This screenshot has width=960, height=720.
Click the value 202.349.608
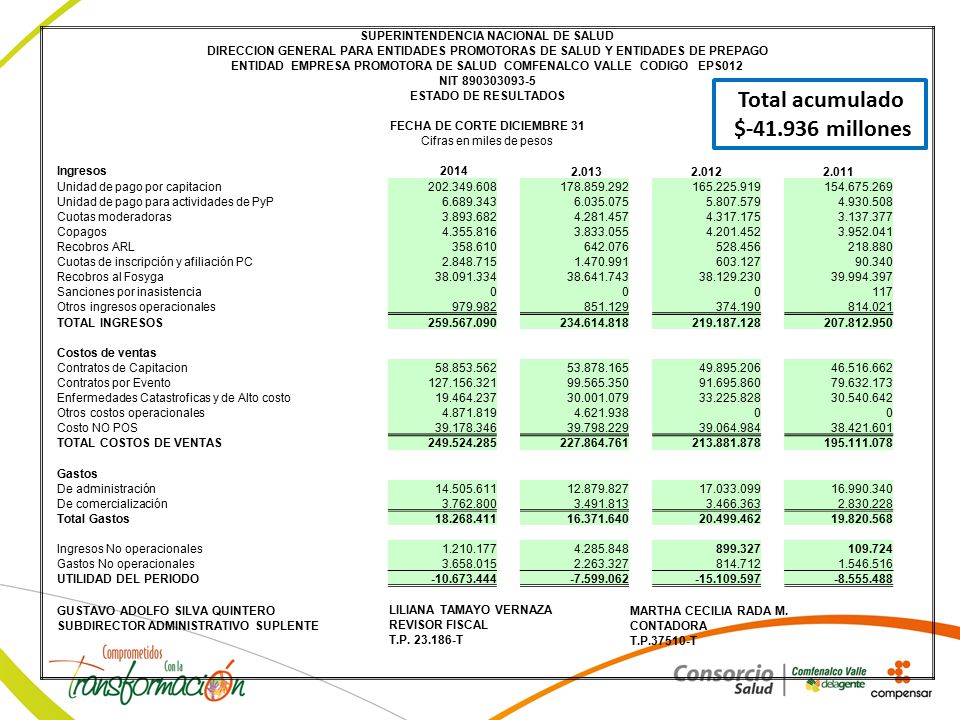[x=462, y=187]
